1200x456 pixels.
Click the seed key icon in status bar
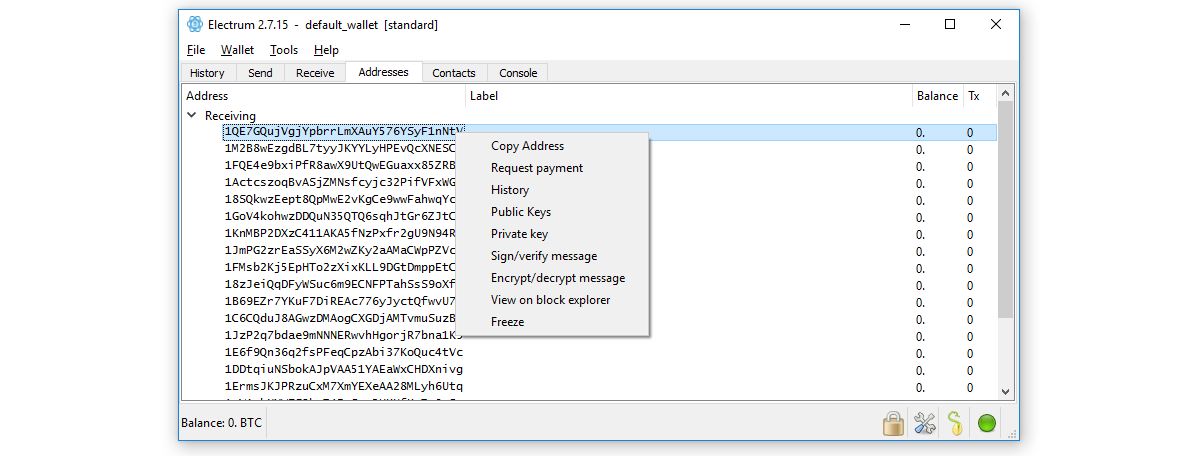[x=955, y=423]
